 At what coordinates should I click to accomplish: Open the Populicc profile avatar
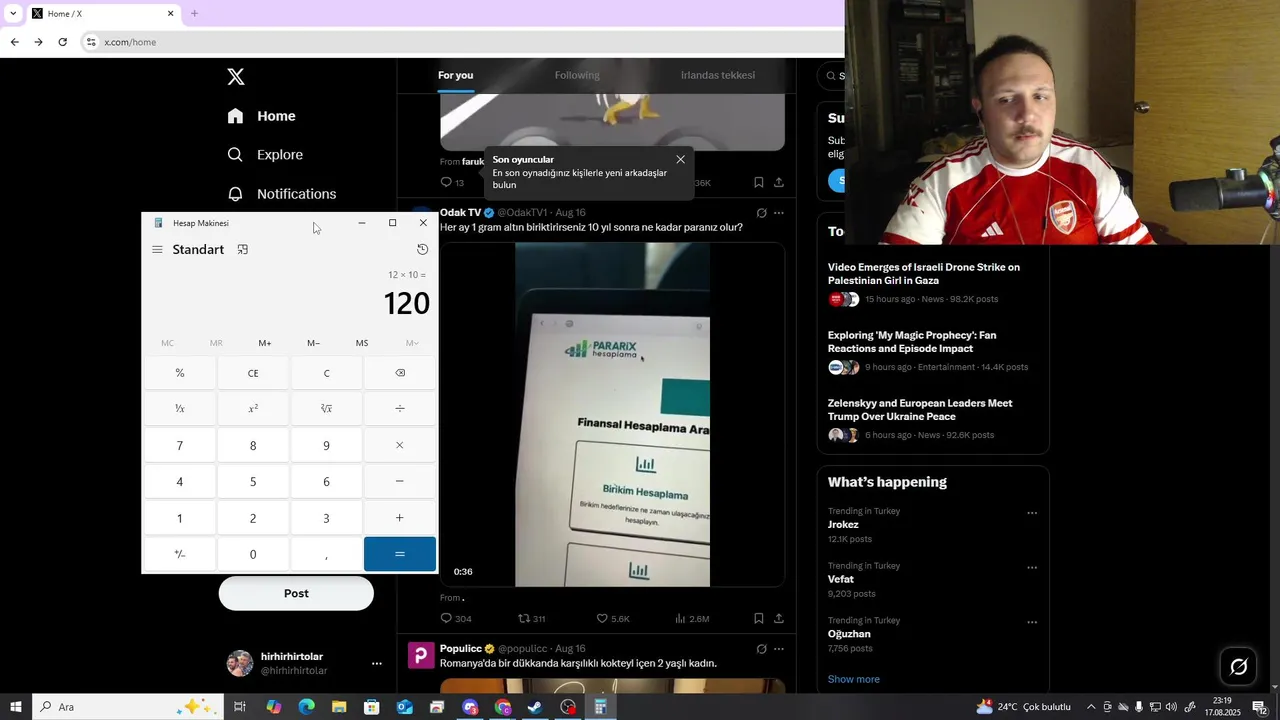tap(421, 656)
